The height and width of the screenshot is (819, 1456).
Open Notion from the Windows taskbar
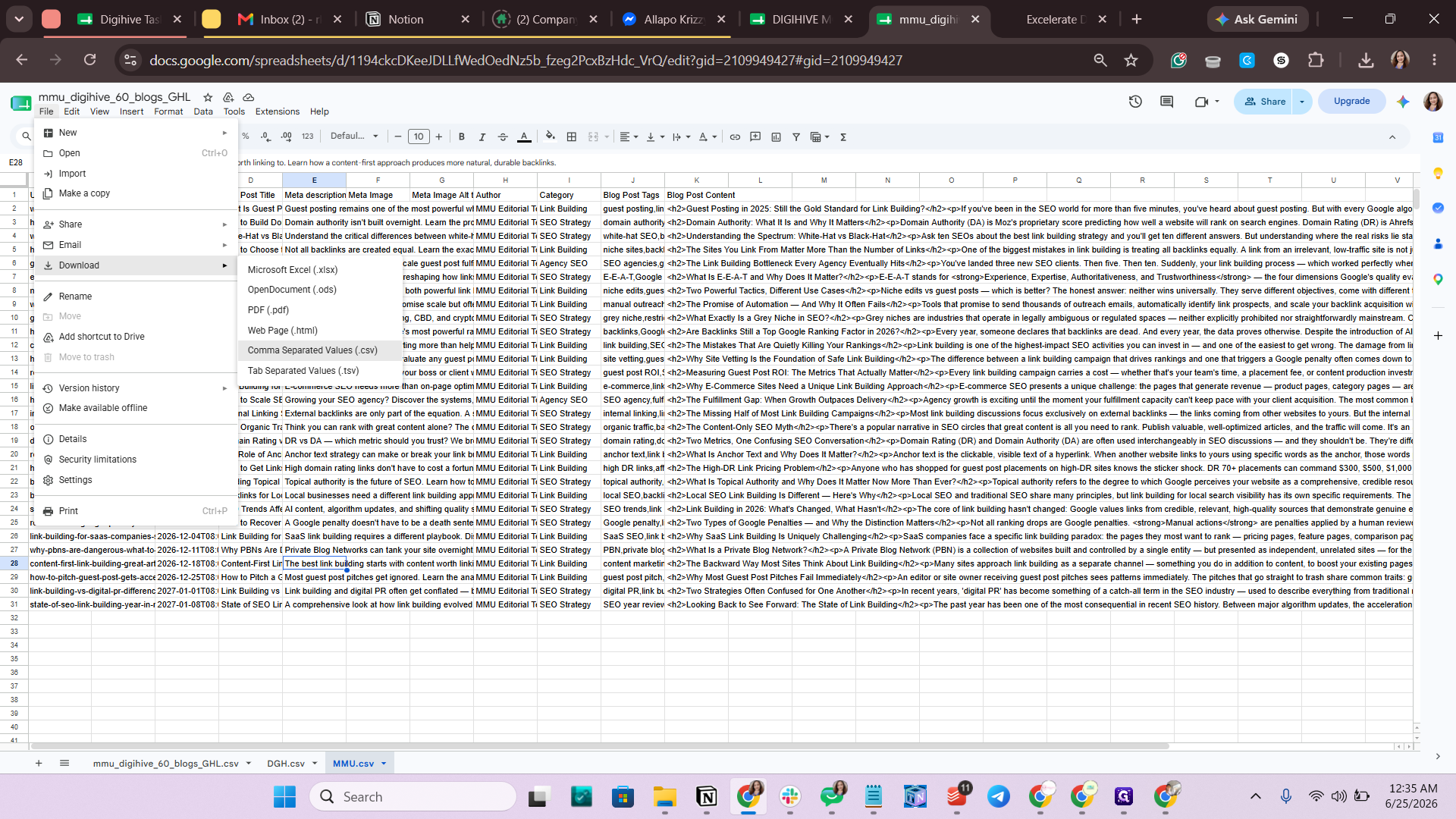click(x=707, y=796)
